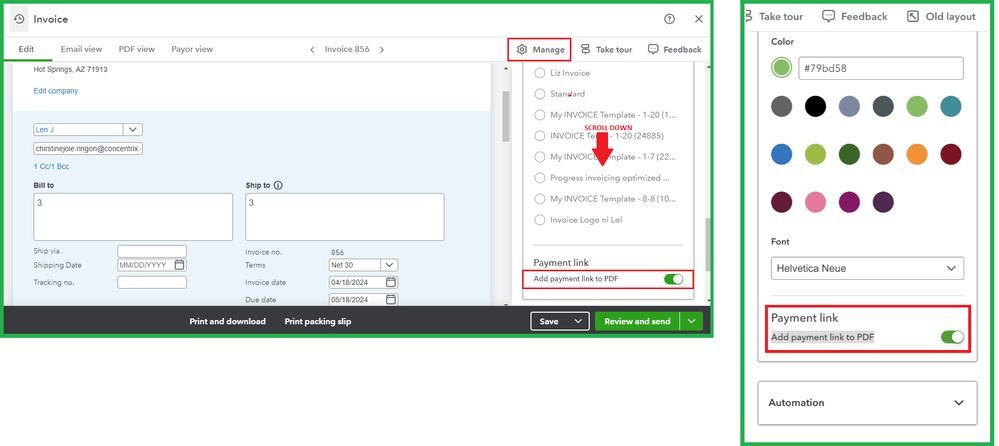This screenshot has height=446, width=999.
Task: Click Tracking no. field
Action: (x=152, y=282)
